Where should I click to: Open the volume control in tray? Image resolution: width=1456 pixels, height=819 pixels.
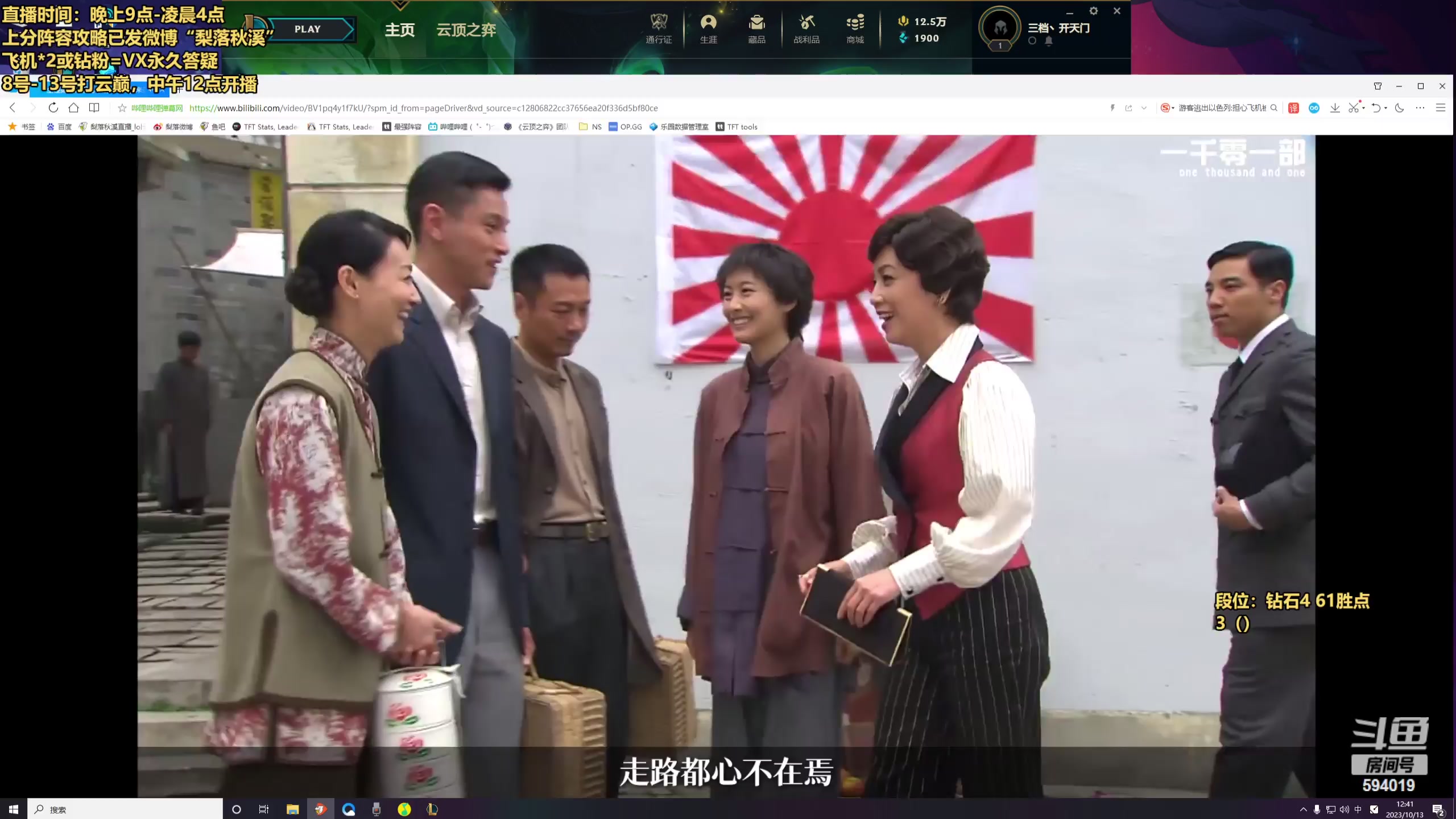(x=1345, y=809)
